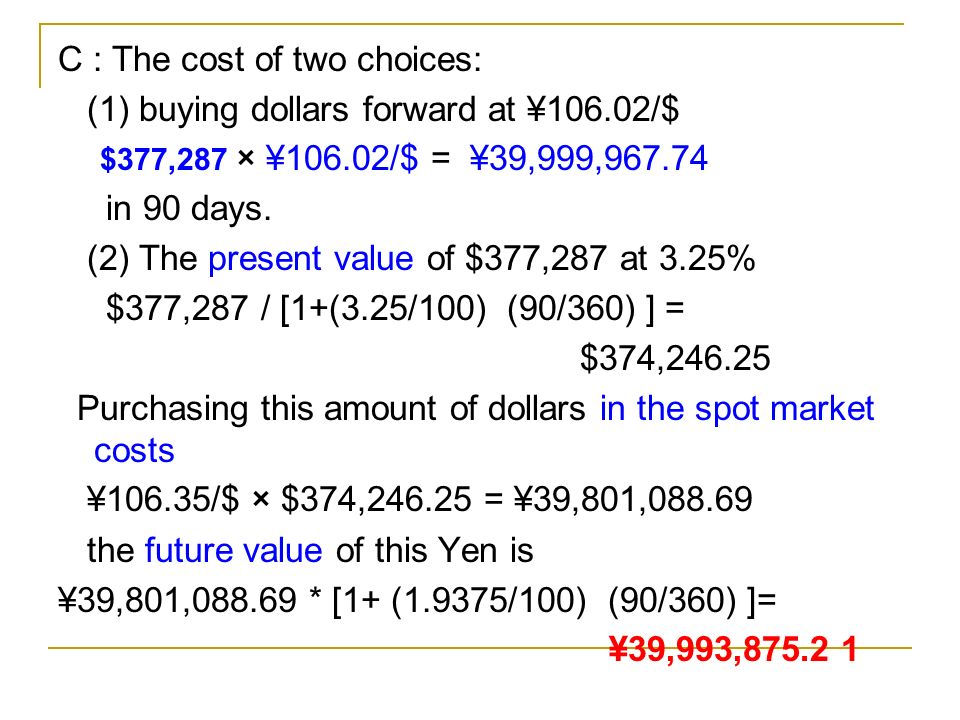
Task: Click the blue phrase 'in the spot market'
Action: [x=737, y=409]
